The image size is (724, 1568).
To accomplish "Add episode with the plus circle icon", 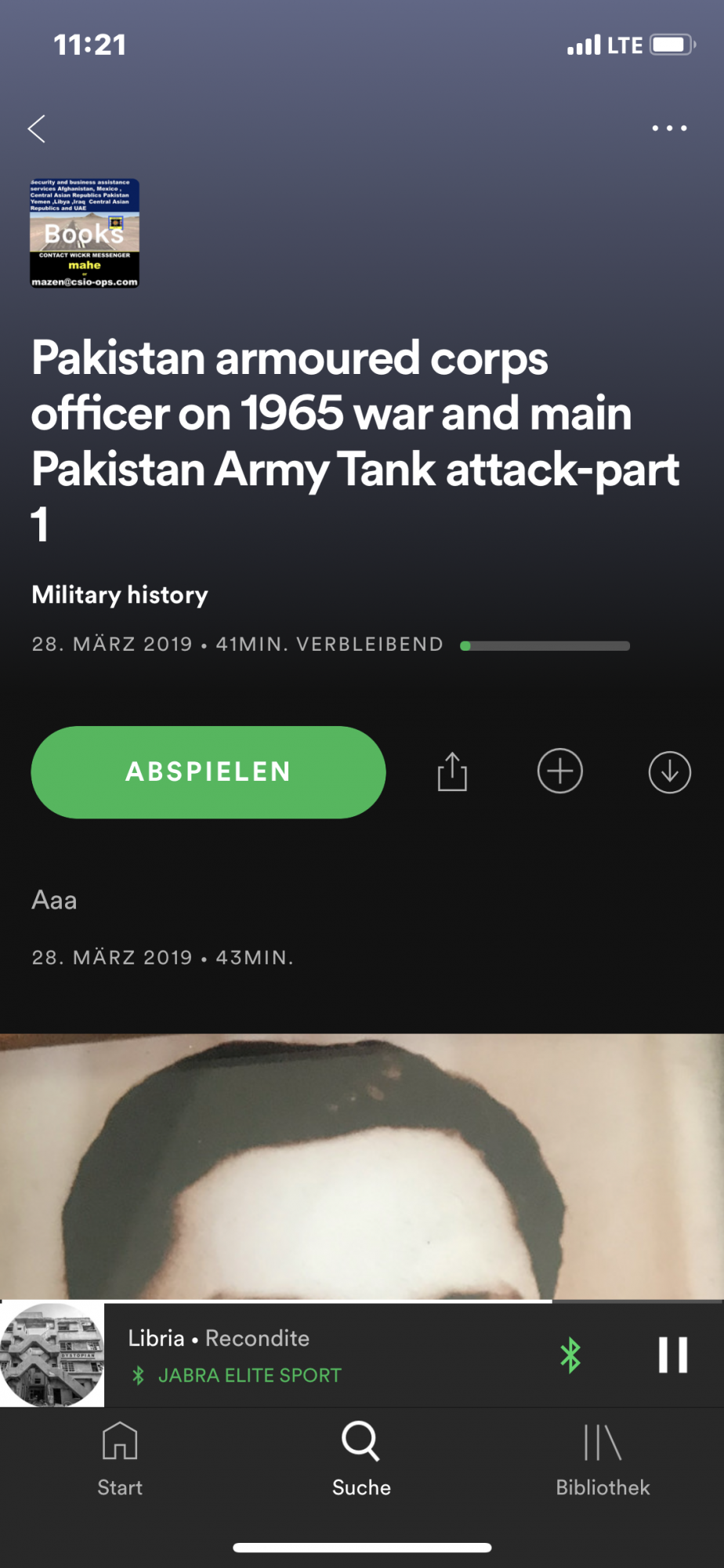I will tap(560, 771).
